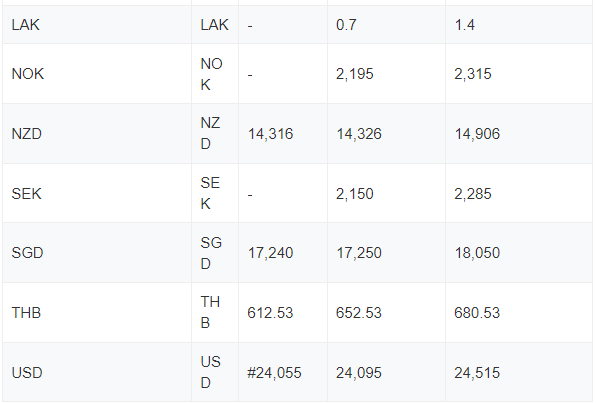Click the SEK sell rate 2,285
The height and width of the screenshot is (403, 596).
[473, 194]
